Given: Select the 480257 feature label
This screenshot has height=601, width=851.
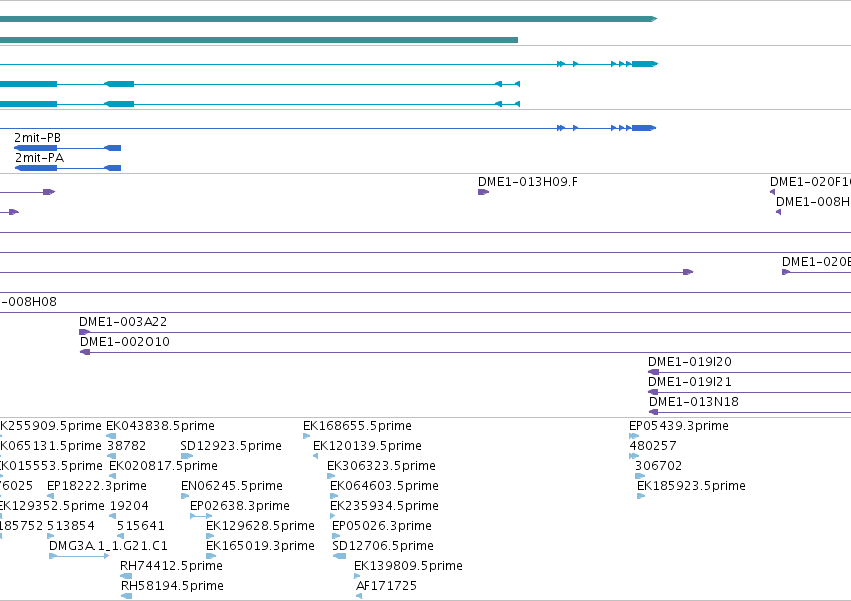Looking at the screenshot, I should (653, 446).
